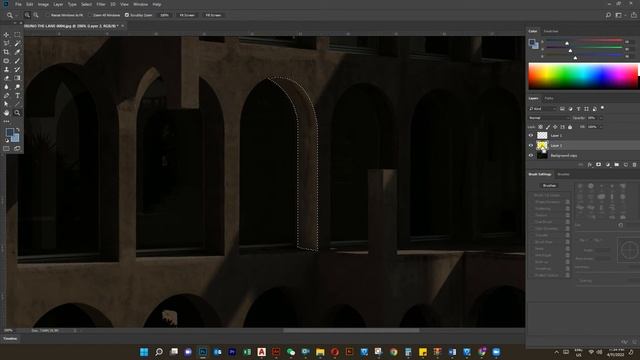Add a layer mask from Layers panel

pos(598,164)
